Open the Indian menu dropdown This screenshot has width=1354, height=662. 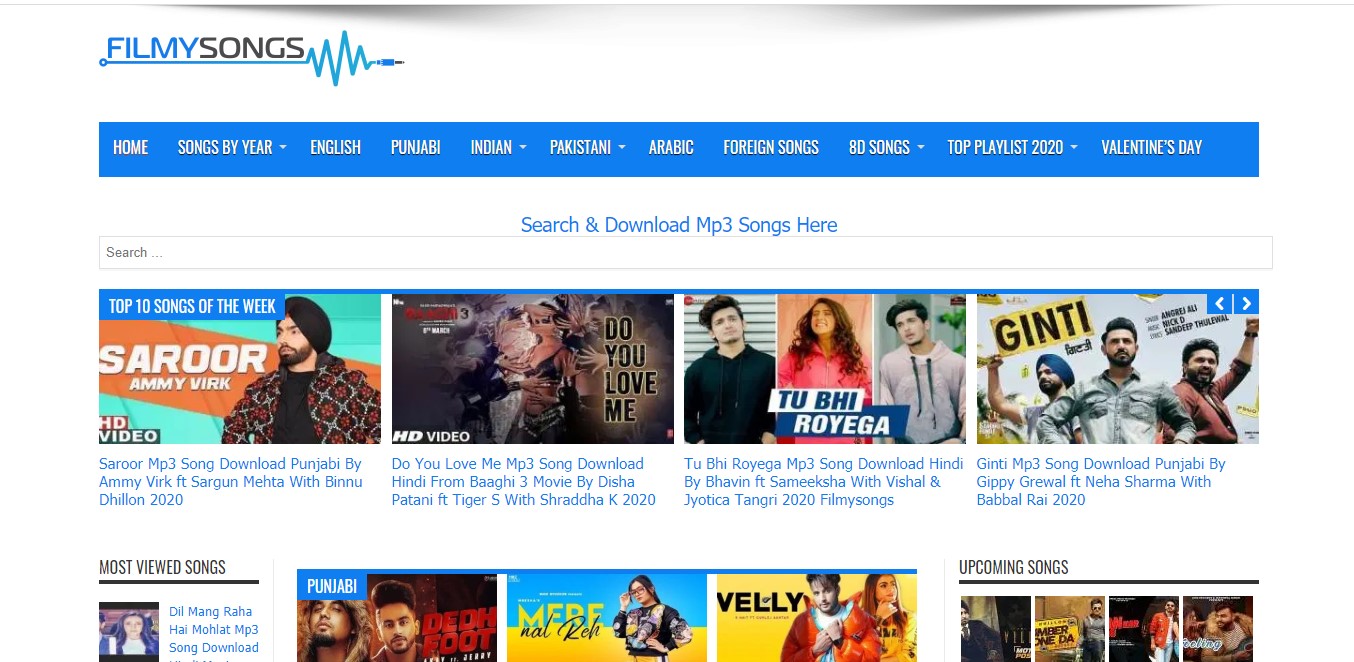pyautogui.click(x=498, y=148)
